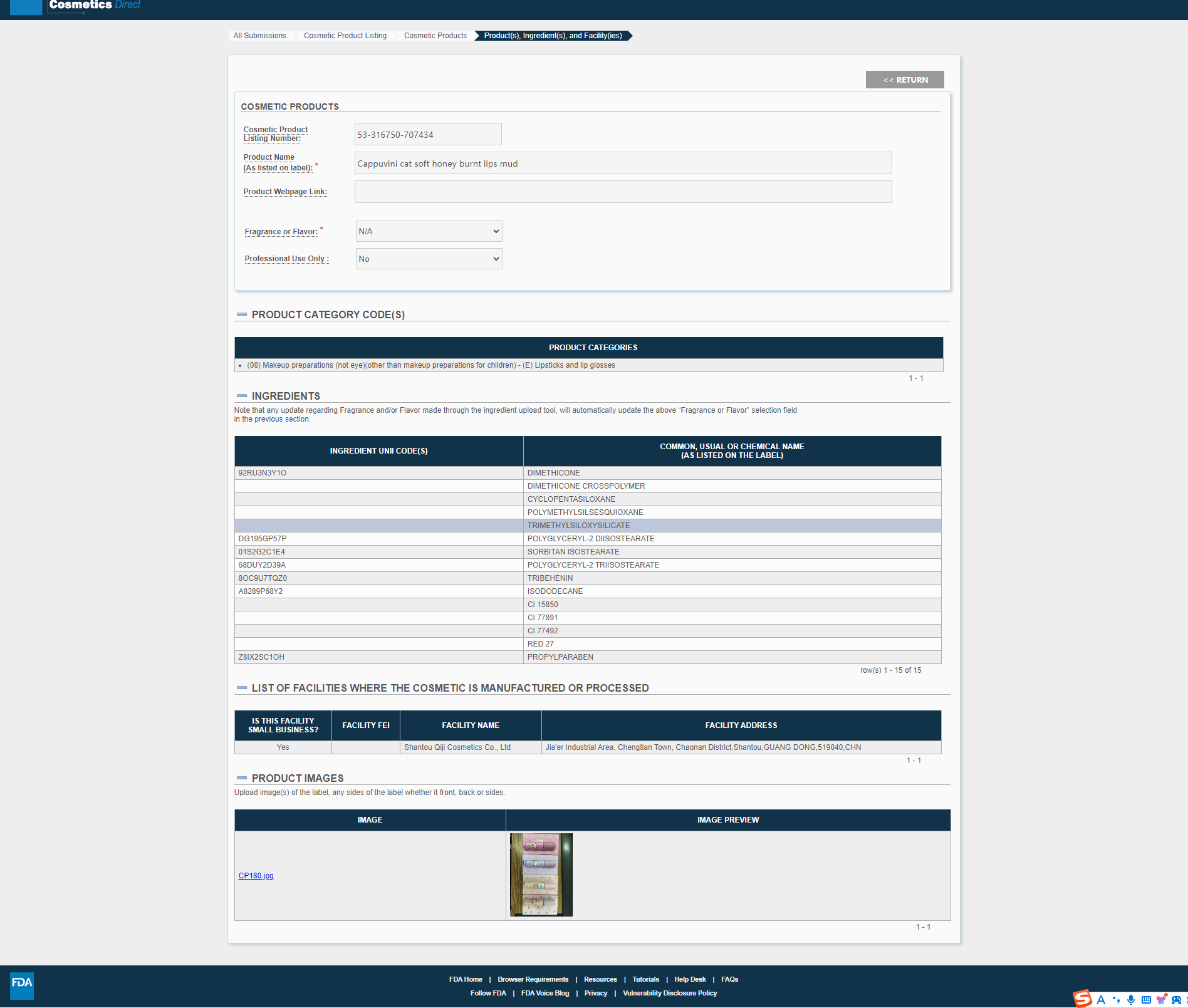Open the Professional Use Only dropdown
Image resolution: width=1188 pixels, height=1008 pixels.
click(429, 259)
